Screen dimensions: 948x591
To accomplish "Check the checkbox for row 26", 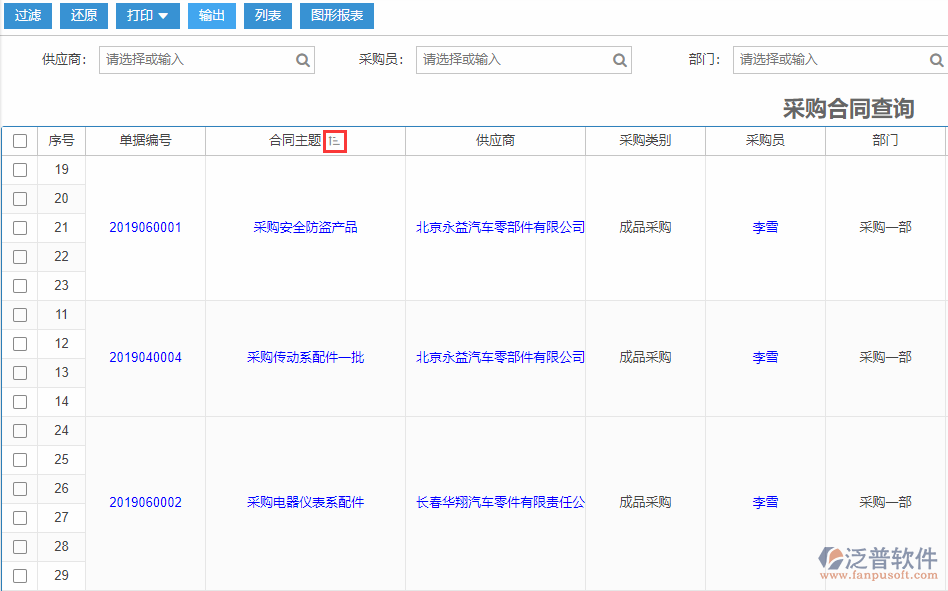I will click(20, 488).
